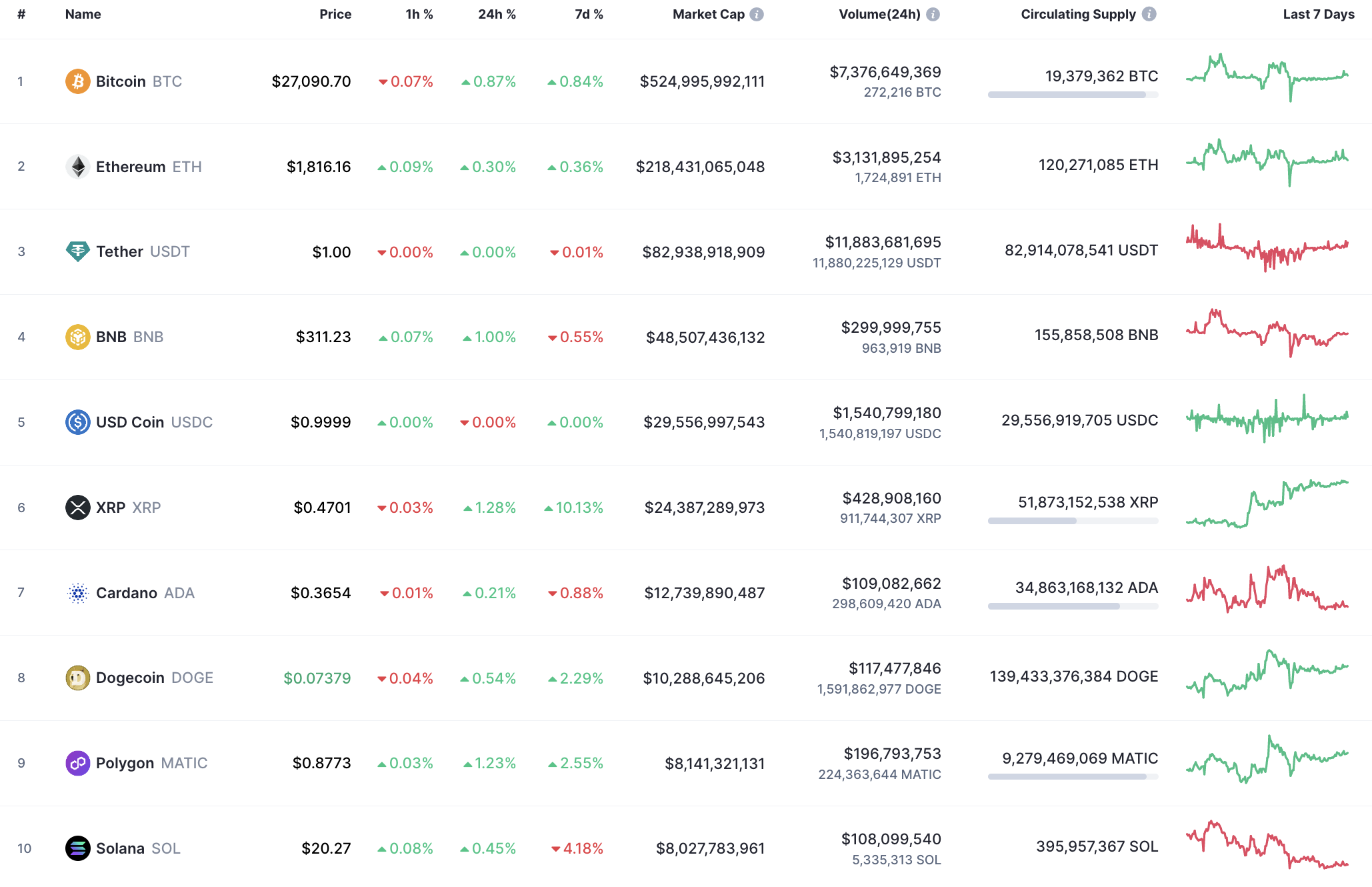Sort the table by Price
The height and width of the screenshot is (887, 1372).
pos(335,13)
